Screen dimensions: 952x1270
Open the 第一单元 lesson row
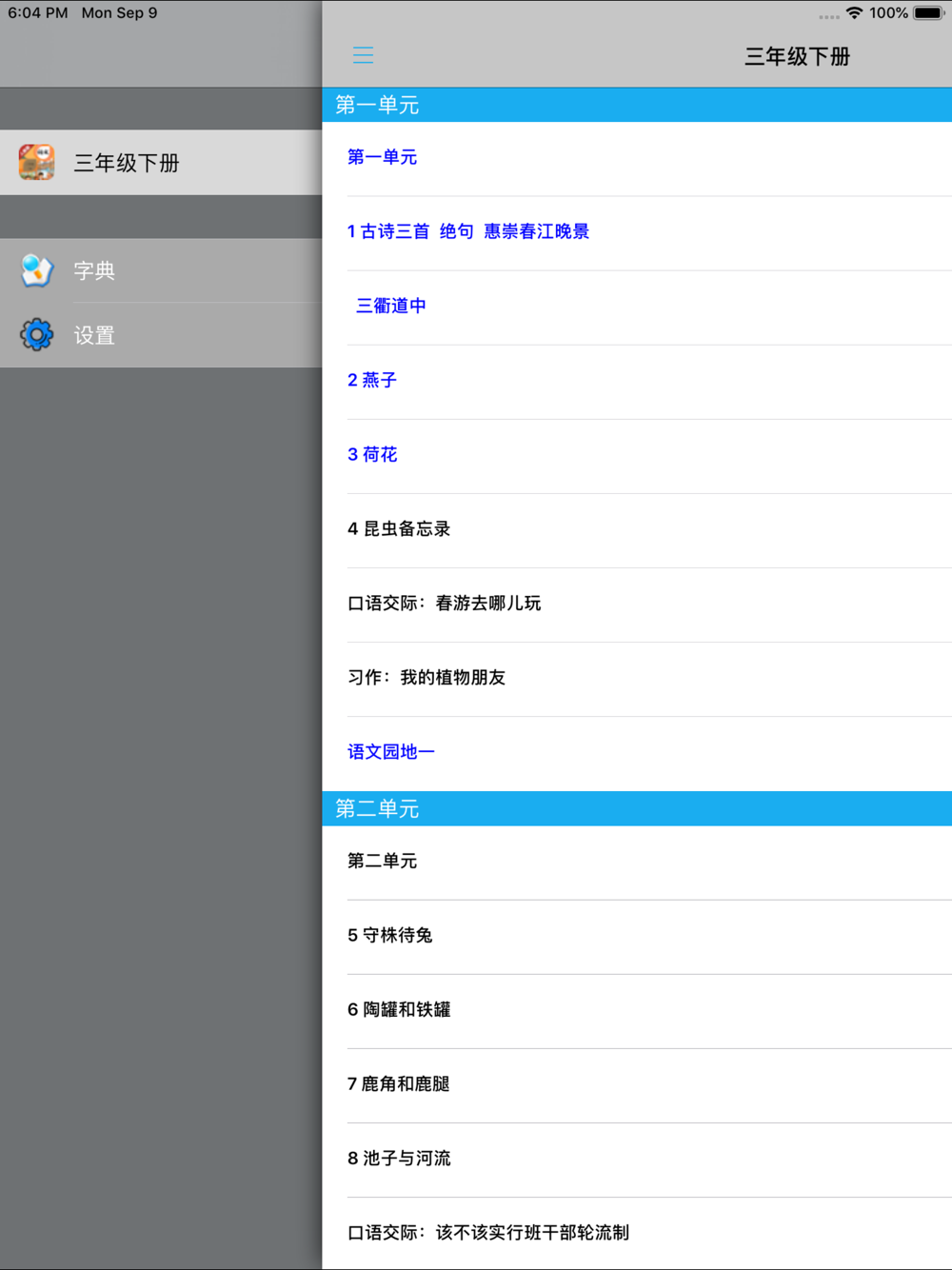[637, 158]
